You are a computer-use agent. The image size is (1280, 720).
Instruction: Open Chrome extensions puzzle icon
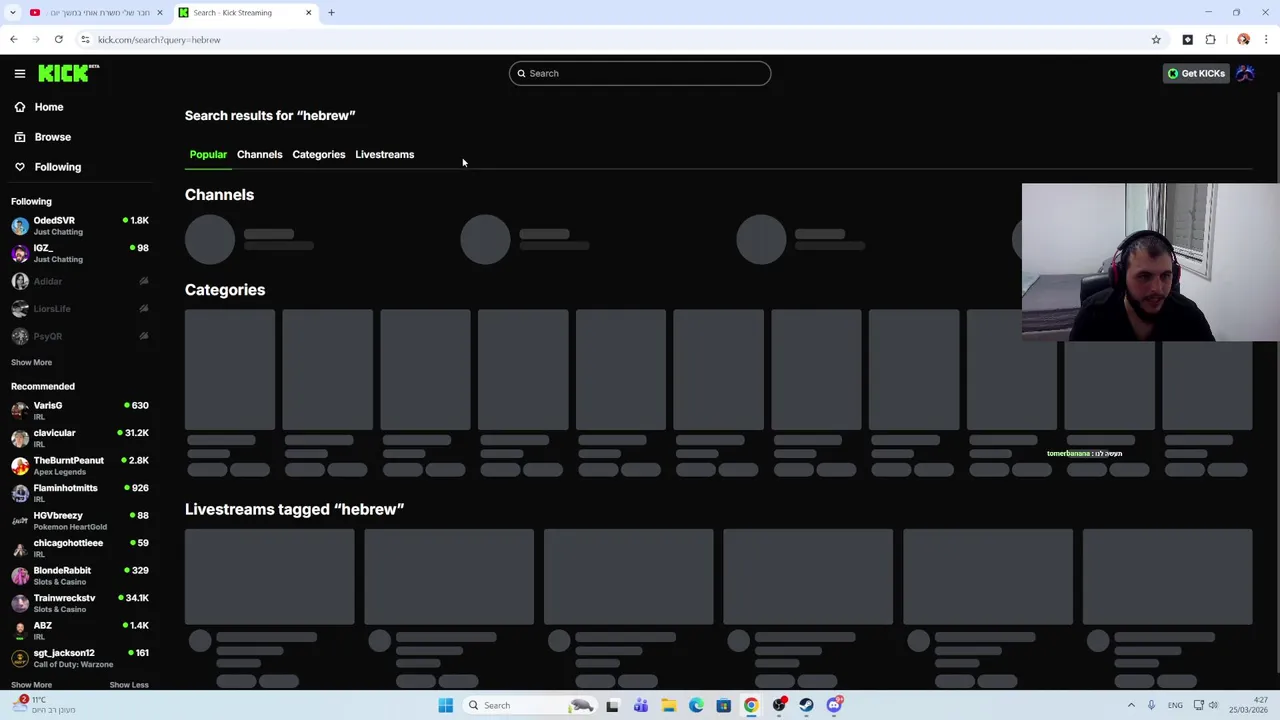(1210, 39)
